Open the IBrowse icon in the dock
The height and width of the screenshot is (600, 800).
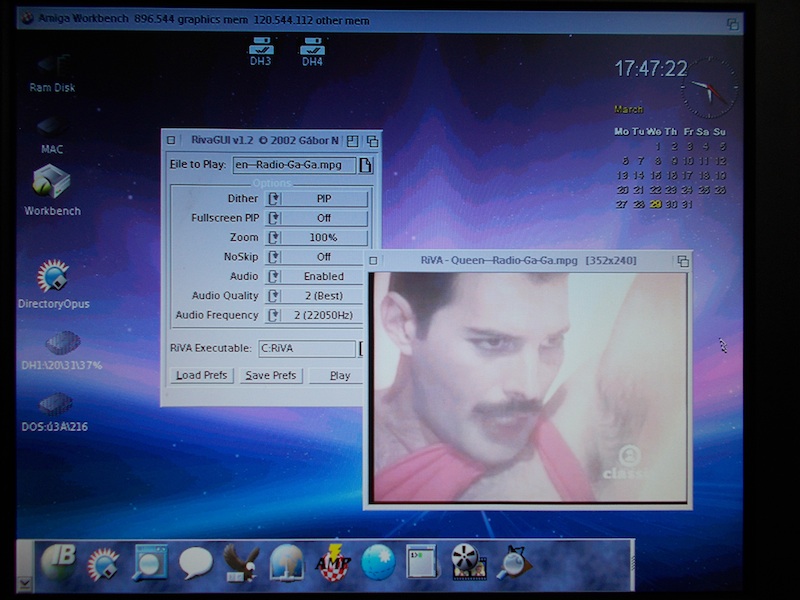pyautogui.click(x=58, y=563)
